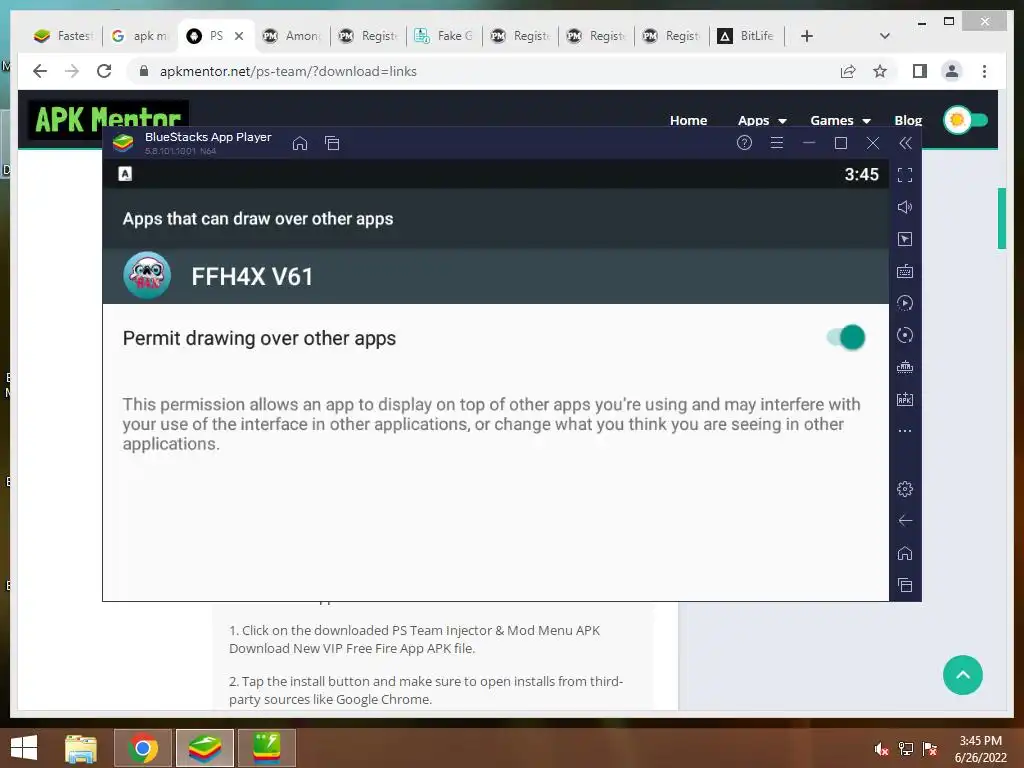Click the green scroll-to-top button
1024x768 pixels.
[x=963, y=675]
